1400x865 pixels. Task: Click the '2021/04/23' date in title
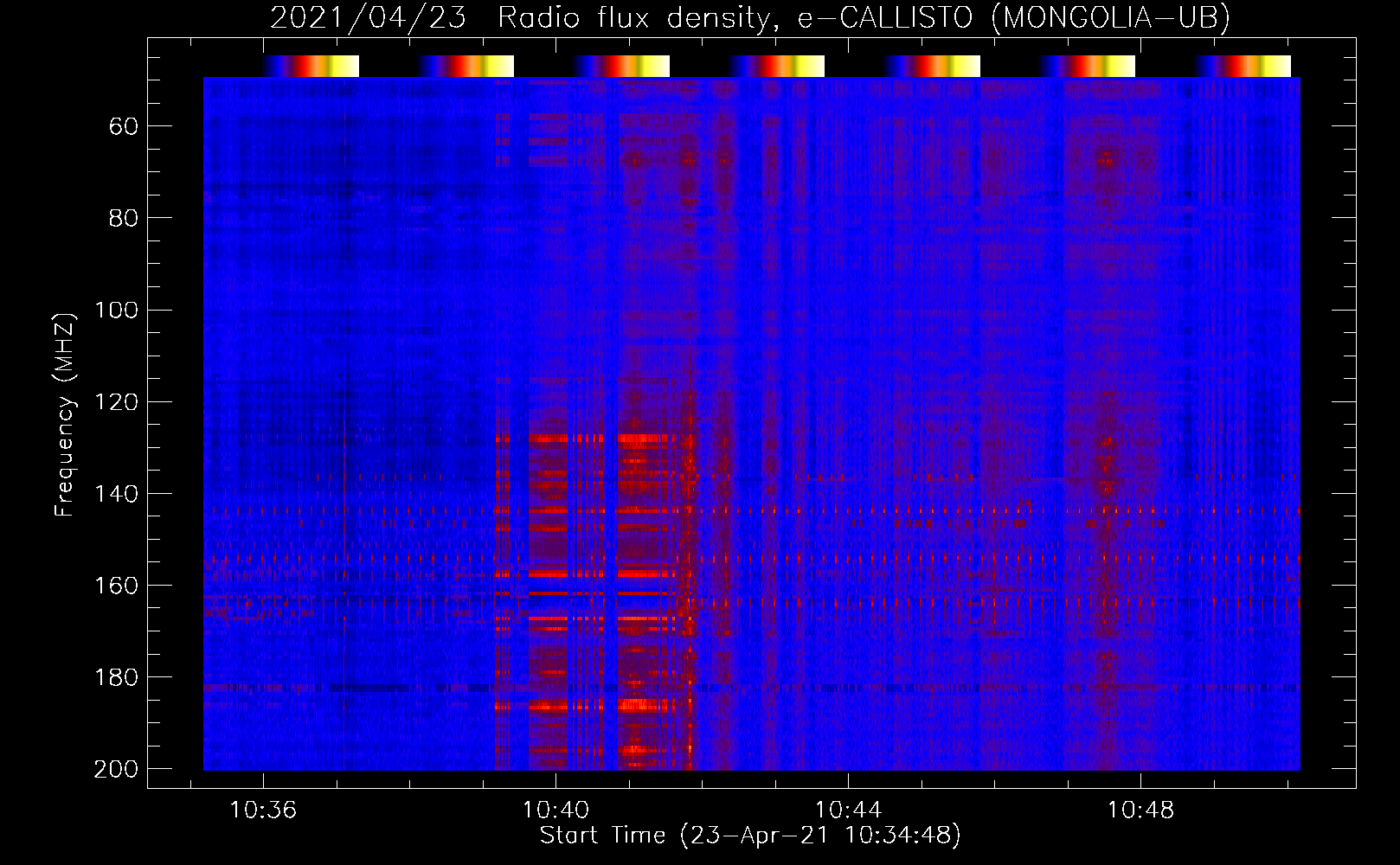(x=369, y=17)
